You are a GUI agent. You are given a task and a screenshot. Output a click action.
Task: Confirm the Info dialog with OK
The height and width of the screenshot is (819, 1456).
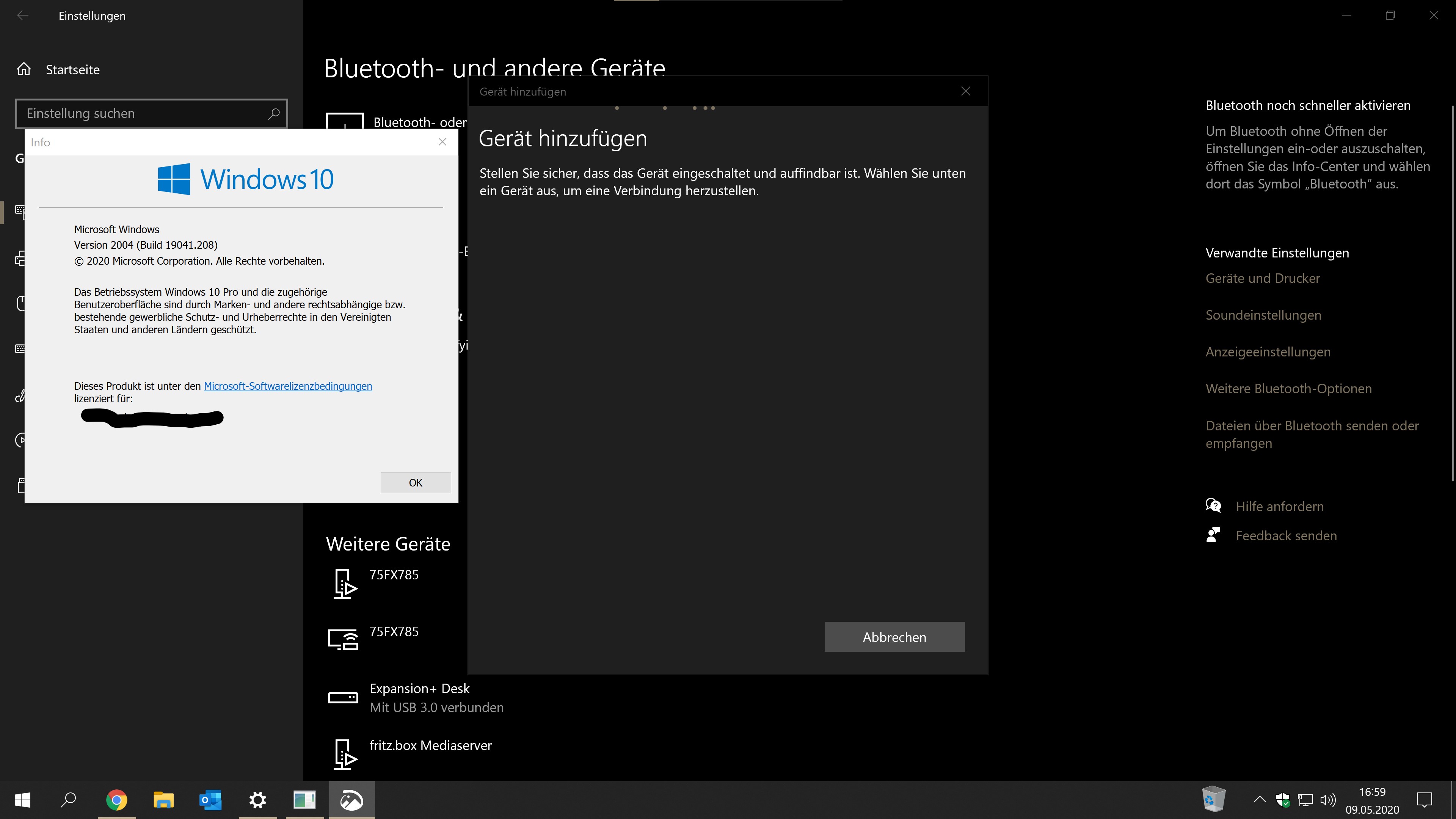point(416,483)
